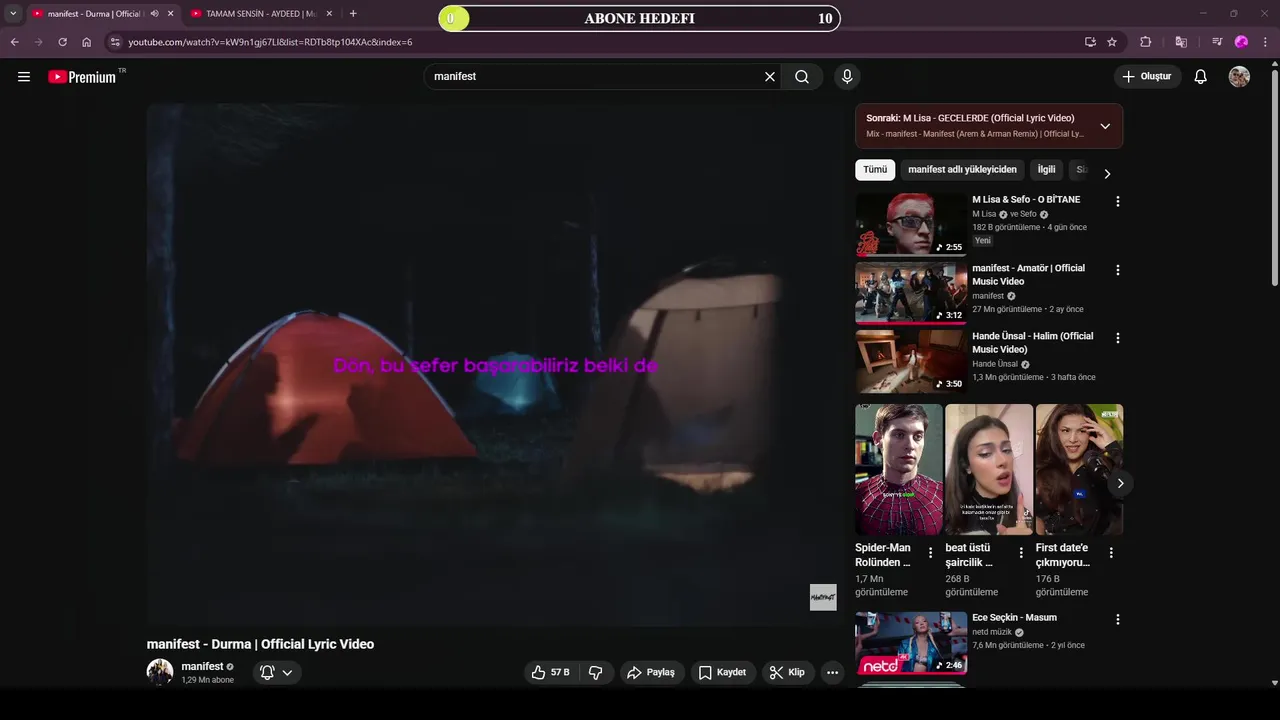1280x720 pixels.
Task: Open the notifications bell in header
Action: [x=1201, y=76]
